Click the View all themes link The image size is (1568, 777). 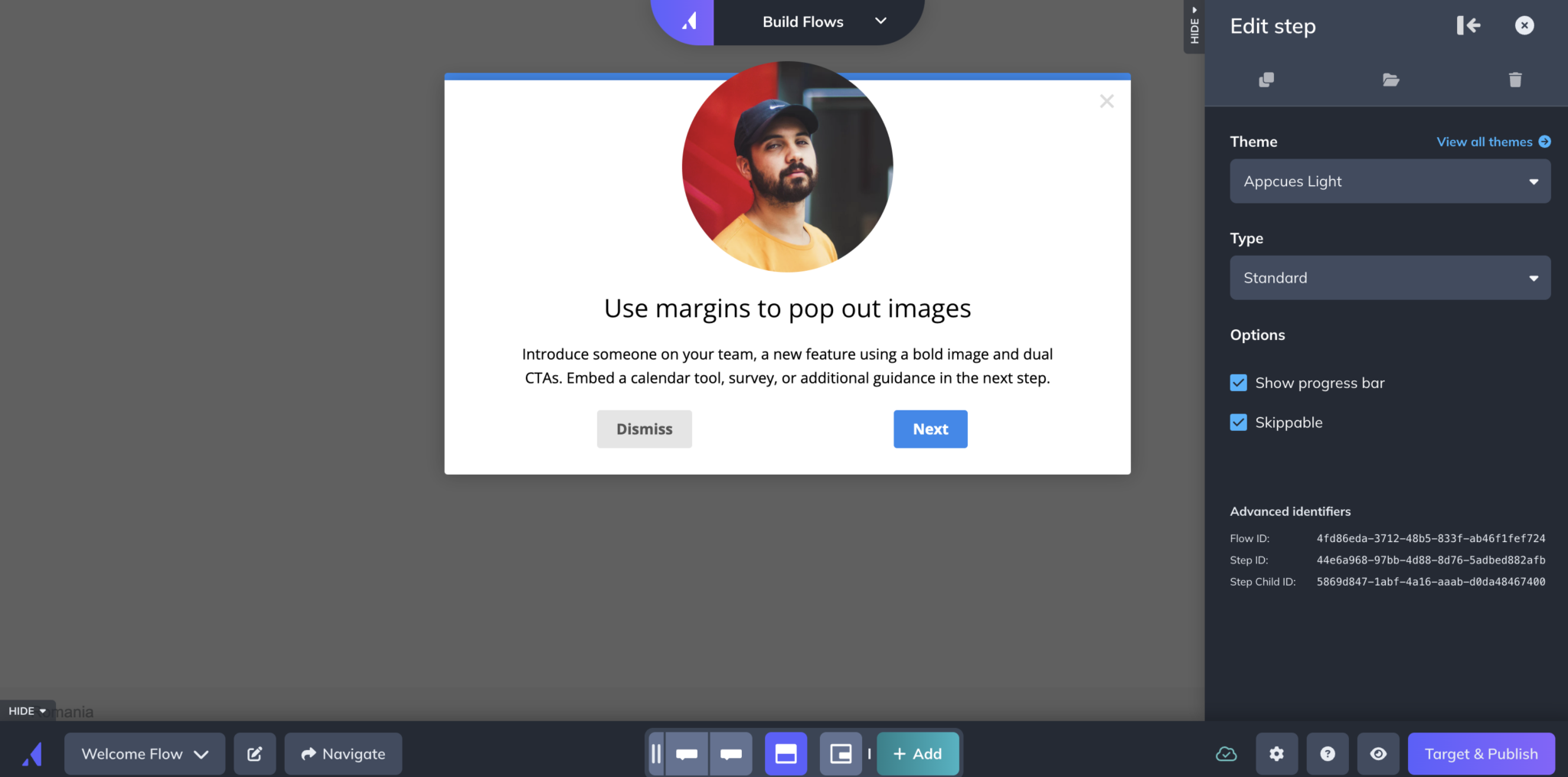[x=1492, y=142]
